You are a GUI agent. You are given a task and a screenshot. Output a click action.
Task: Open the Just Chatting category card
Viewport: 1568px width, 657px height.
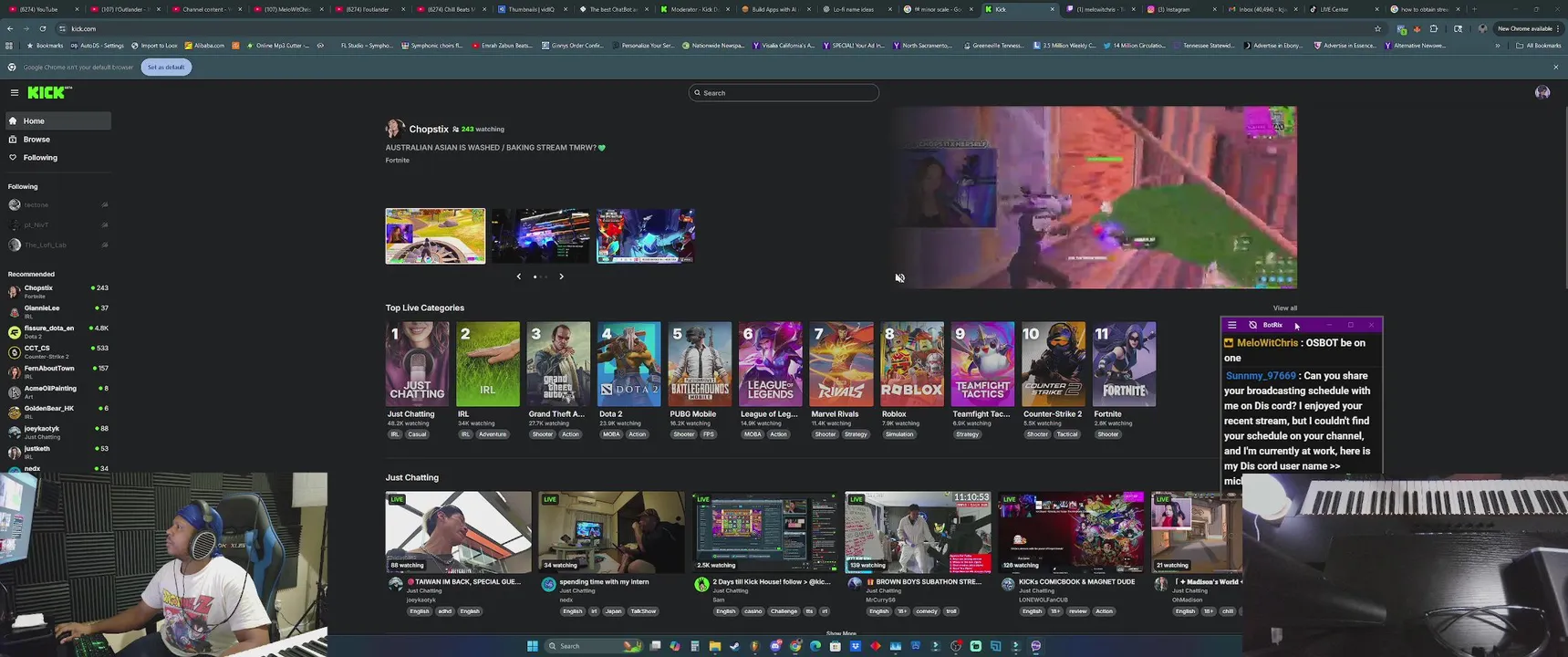pyautogui.click(x=417, y=364)
